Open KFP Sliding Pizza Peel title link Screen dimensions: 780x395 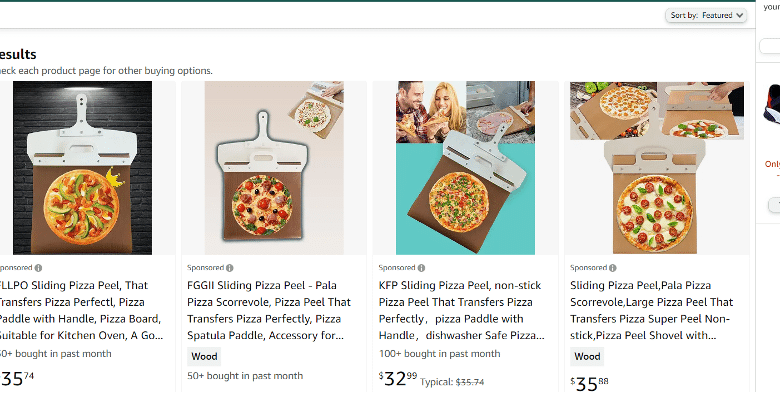click(x=462, y=310)
